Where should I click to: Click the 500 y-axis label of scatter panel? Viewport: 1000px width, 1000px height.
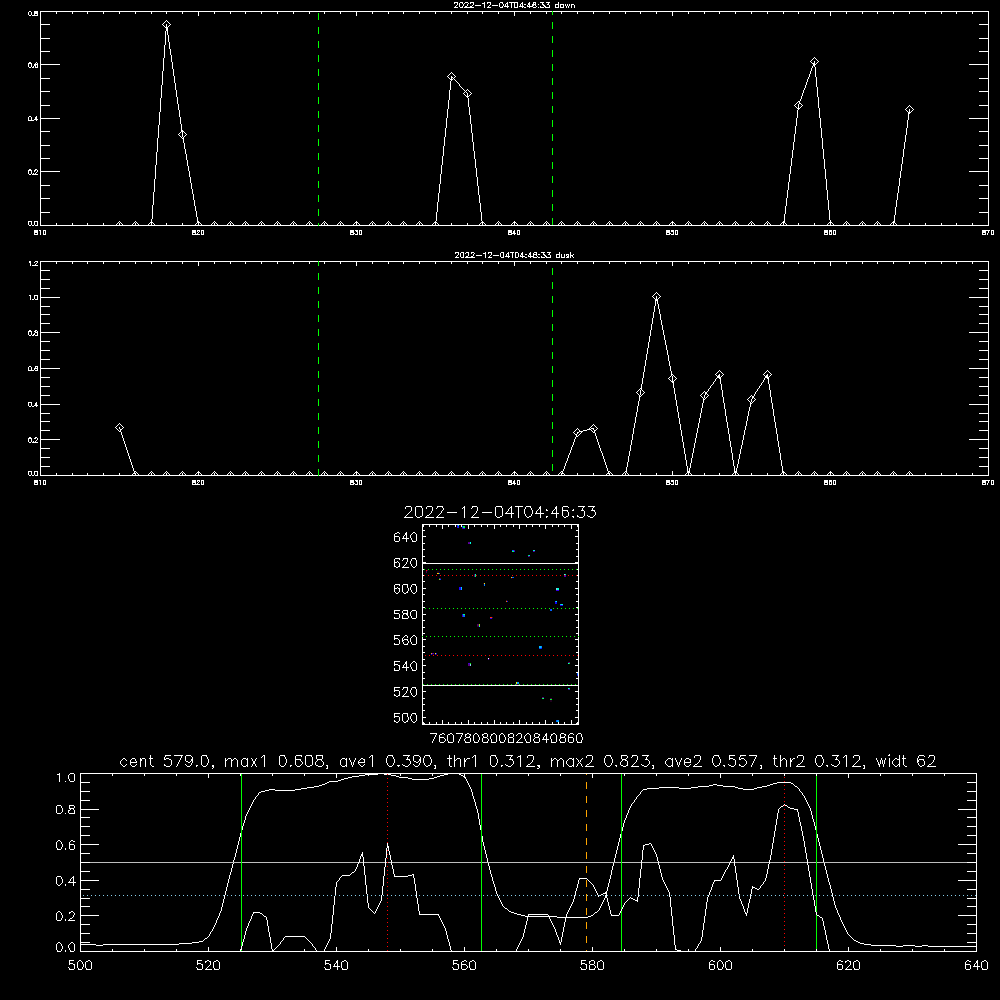(x=405, y=718)
